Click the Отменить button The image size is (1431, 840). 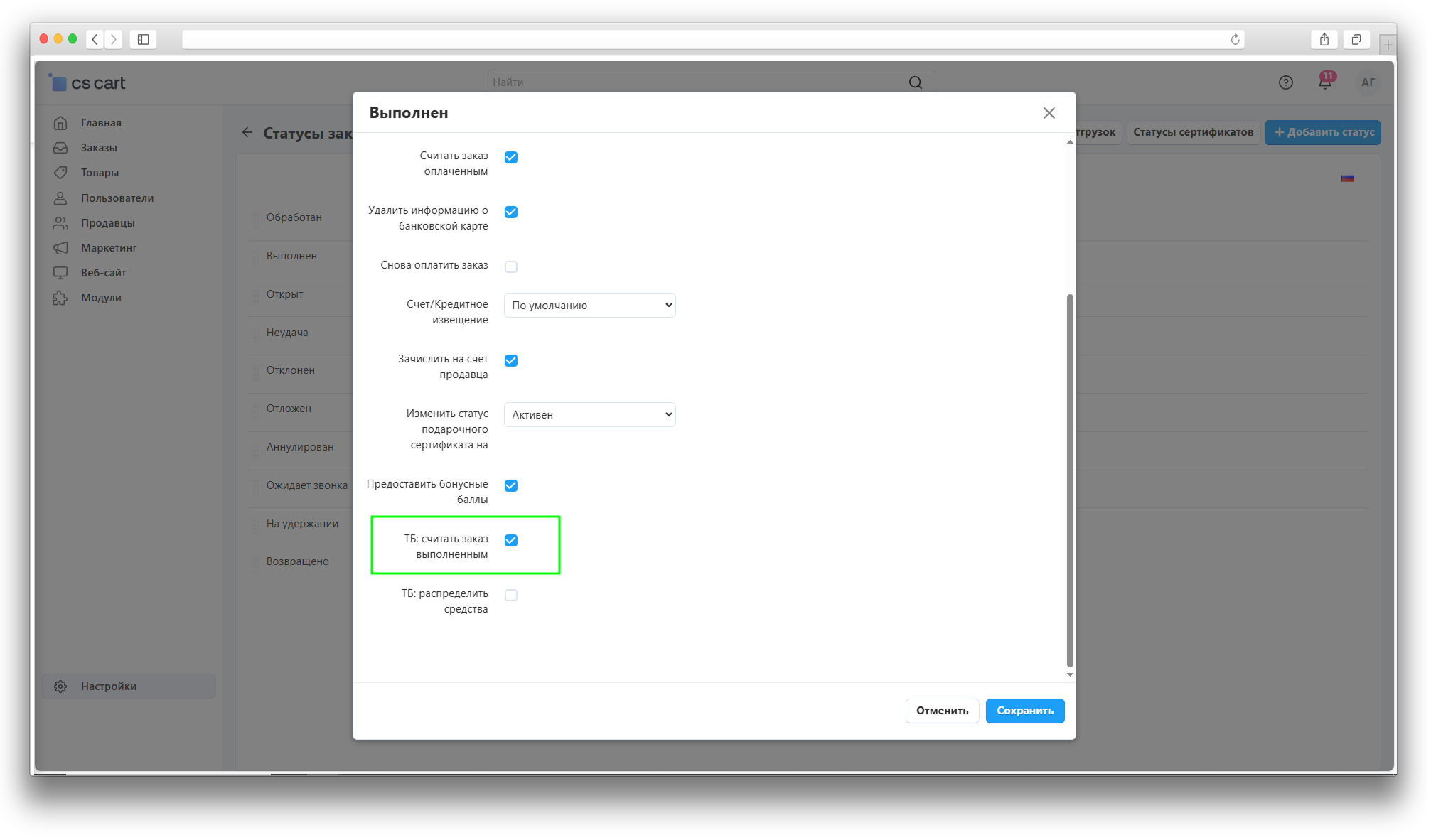coord(941,711)
